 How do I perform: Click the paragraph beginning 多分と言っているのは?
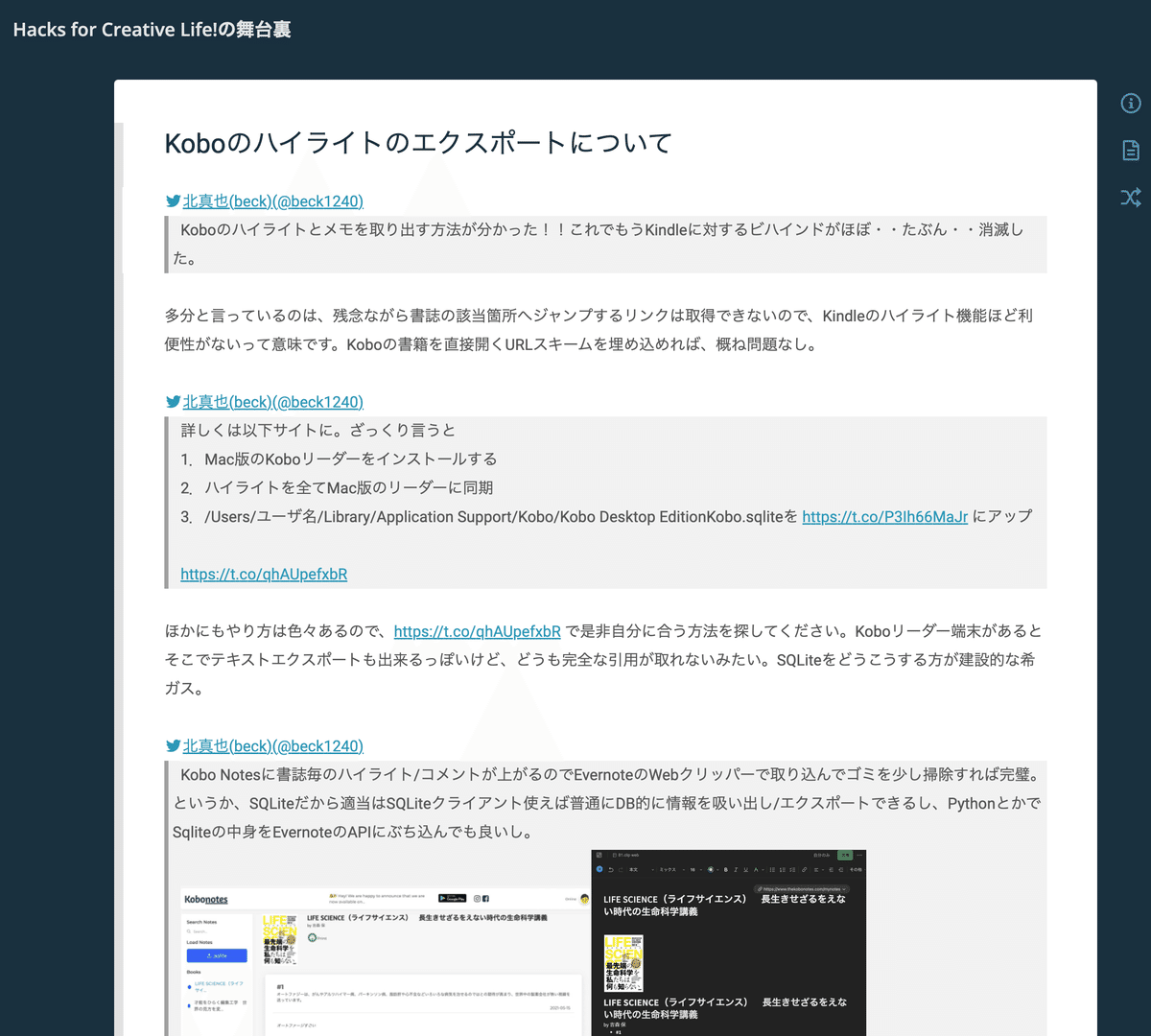pyautogui.click(x=599, y=330)
